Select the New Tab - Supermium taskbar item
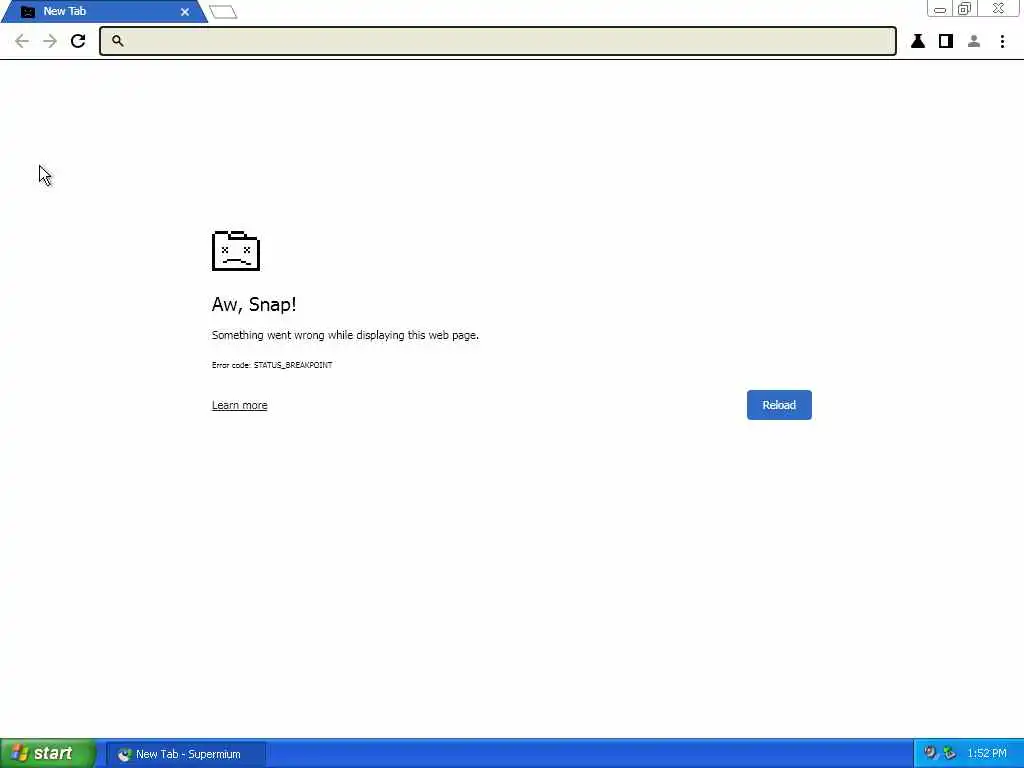The image size is (1024, 768). coord(186,754)
